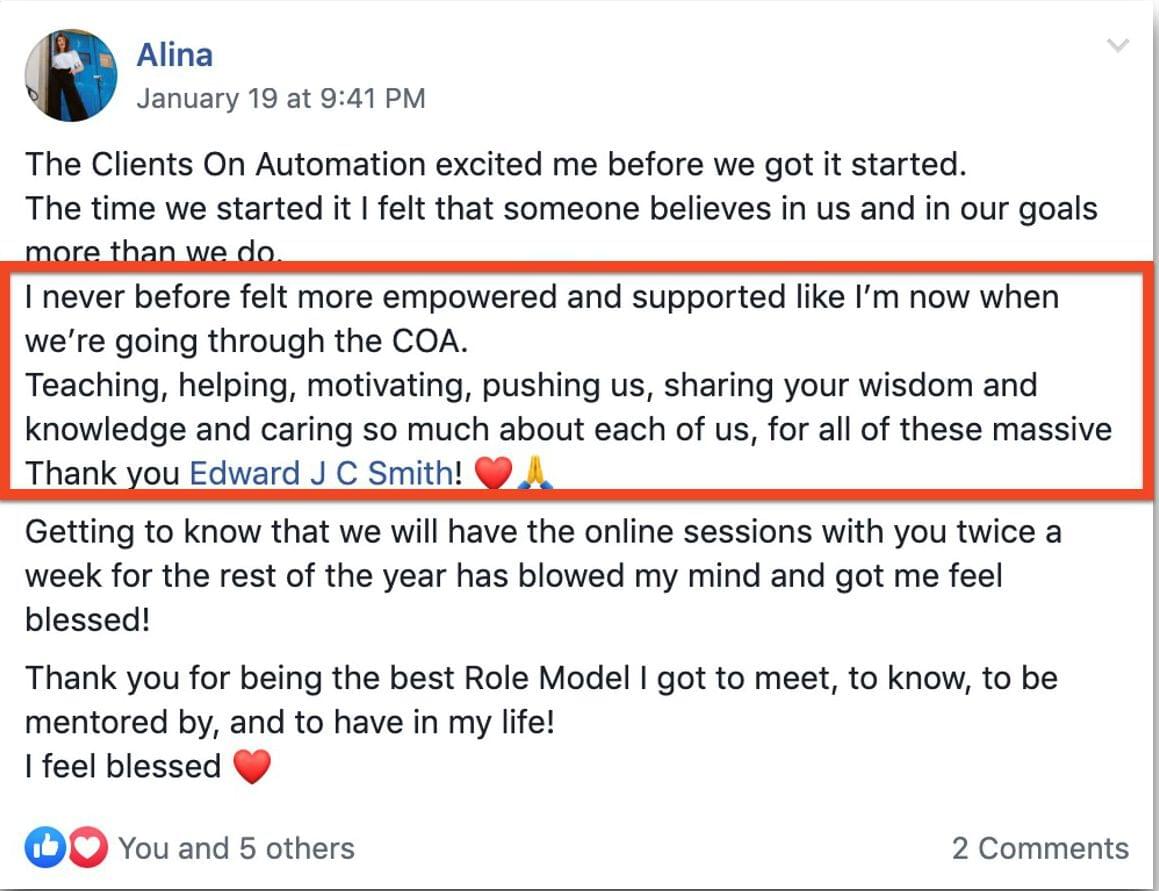This screenshot has height=891, width=1159.
Task: Click the first line mentioning Clients On Automation
Action: (495, 164)
